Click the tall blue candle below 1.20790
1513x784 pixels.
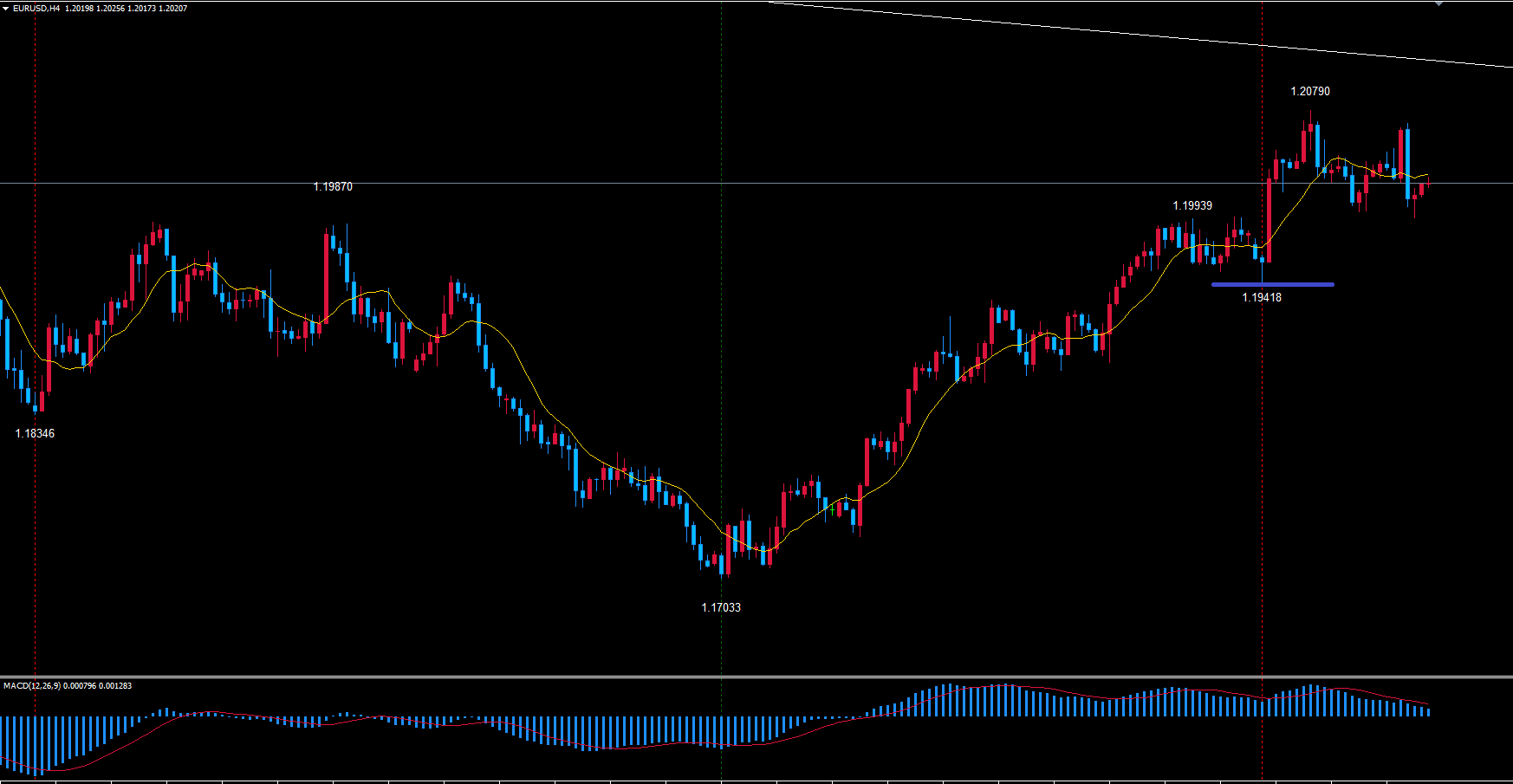coord(1317,146)
